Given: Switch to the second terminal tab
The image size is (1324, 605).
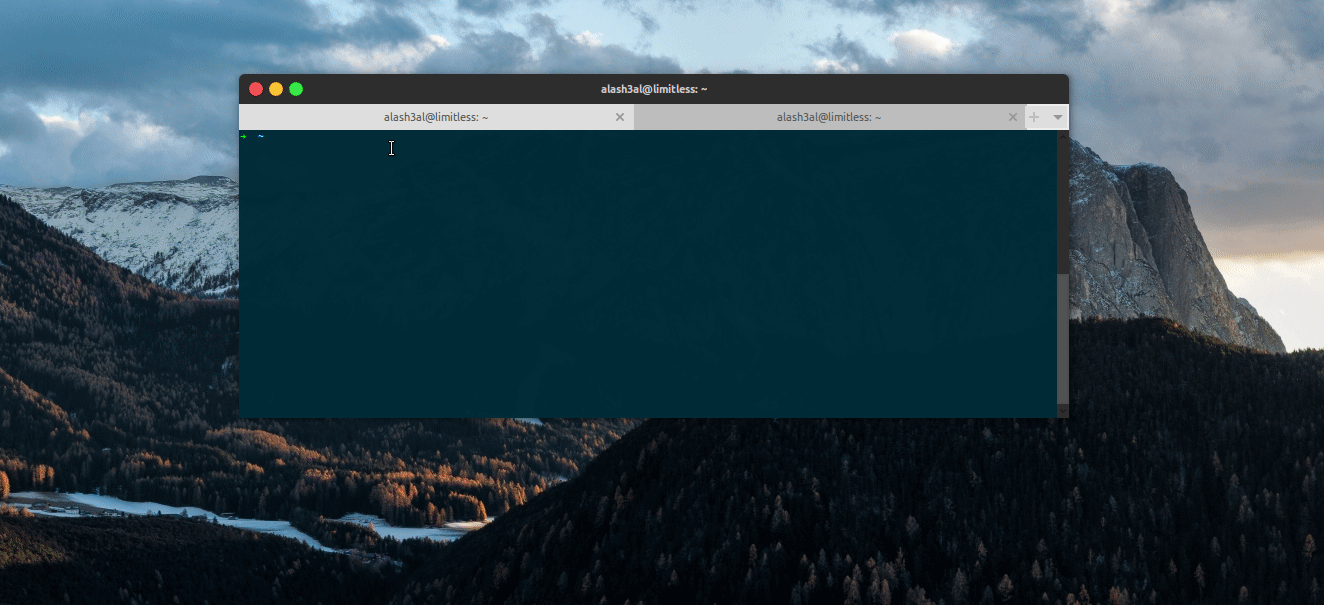Looking at the screenshot, I should (829, 117).
